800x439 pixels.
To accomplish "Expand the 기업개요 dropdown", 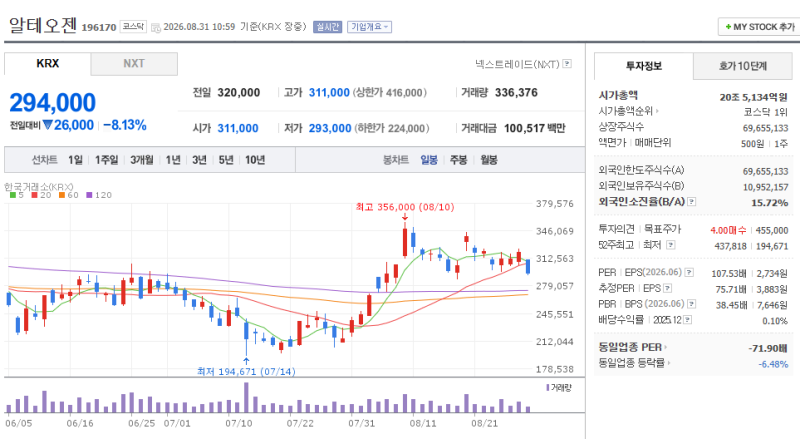I will [369, 27].
